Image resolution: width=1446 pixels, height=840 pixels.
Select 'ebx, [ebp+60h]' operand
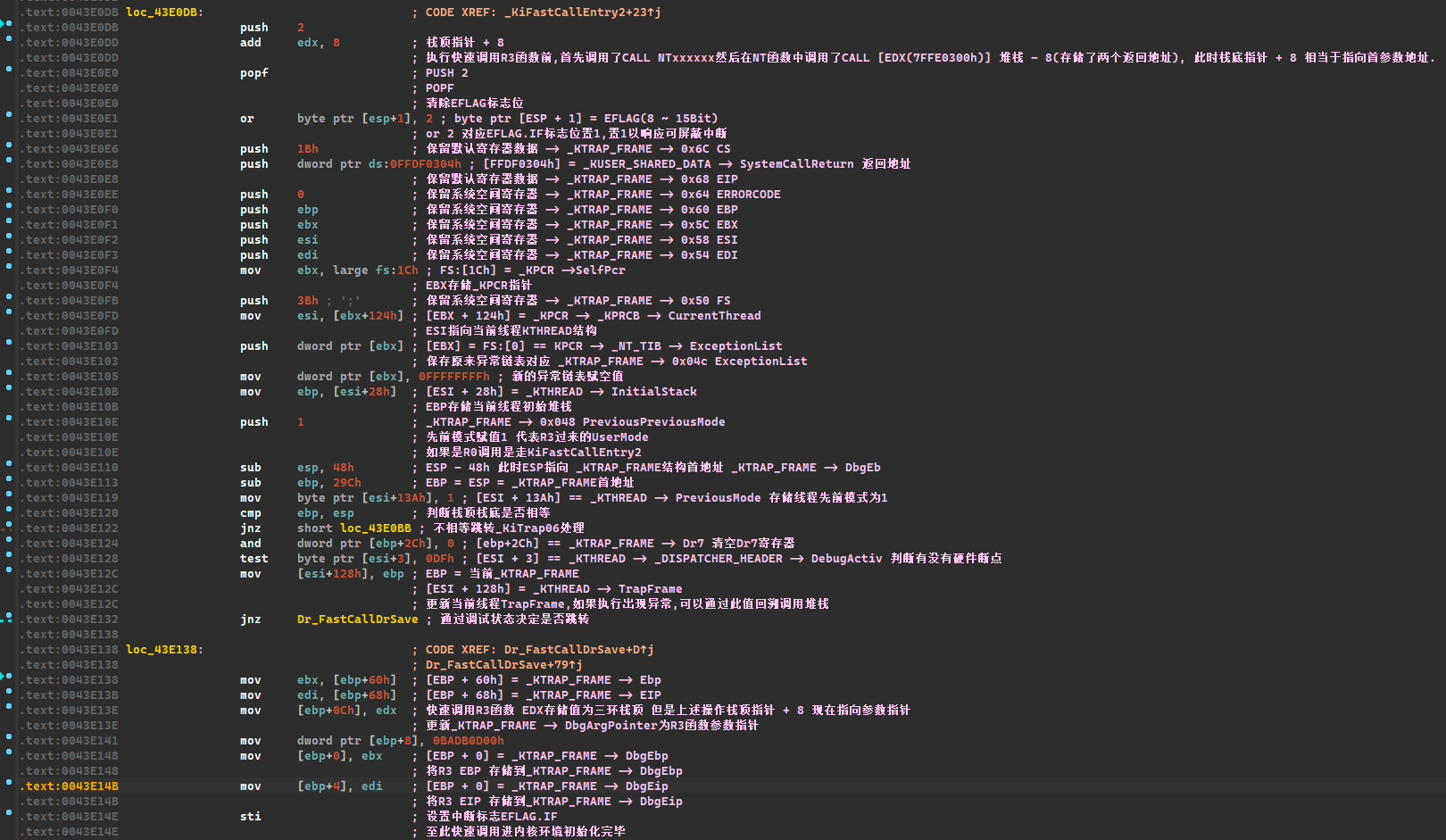click(x=347, y=680)
